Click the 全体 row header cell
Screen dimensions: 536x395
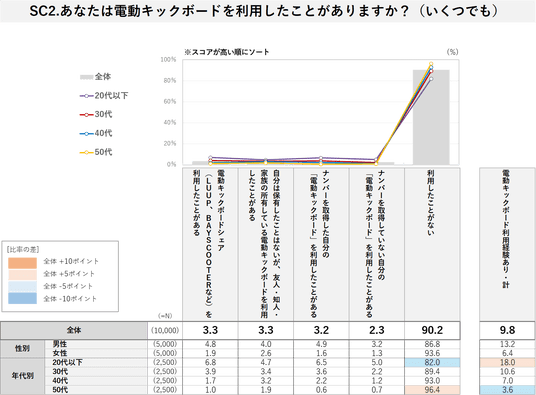coord(74,330)
